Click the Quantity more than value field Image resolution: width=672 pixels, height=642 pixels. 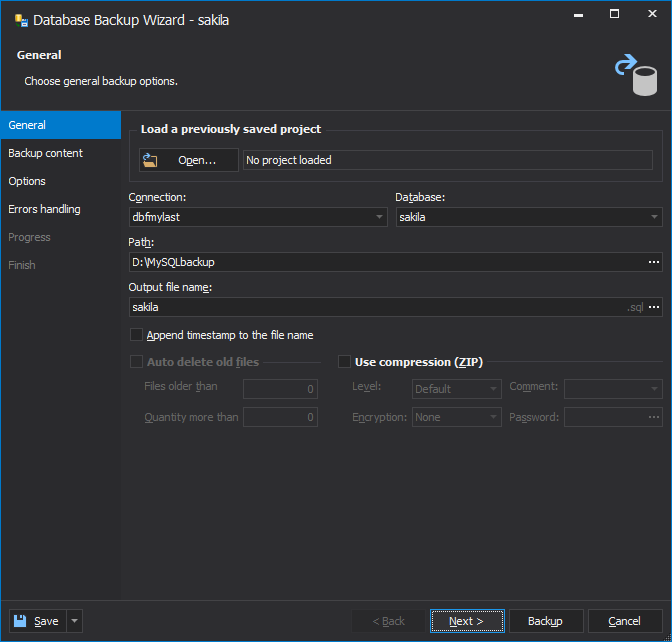click(x=280, y=417)
